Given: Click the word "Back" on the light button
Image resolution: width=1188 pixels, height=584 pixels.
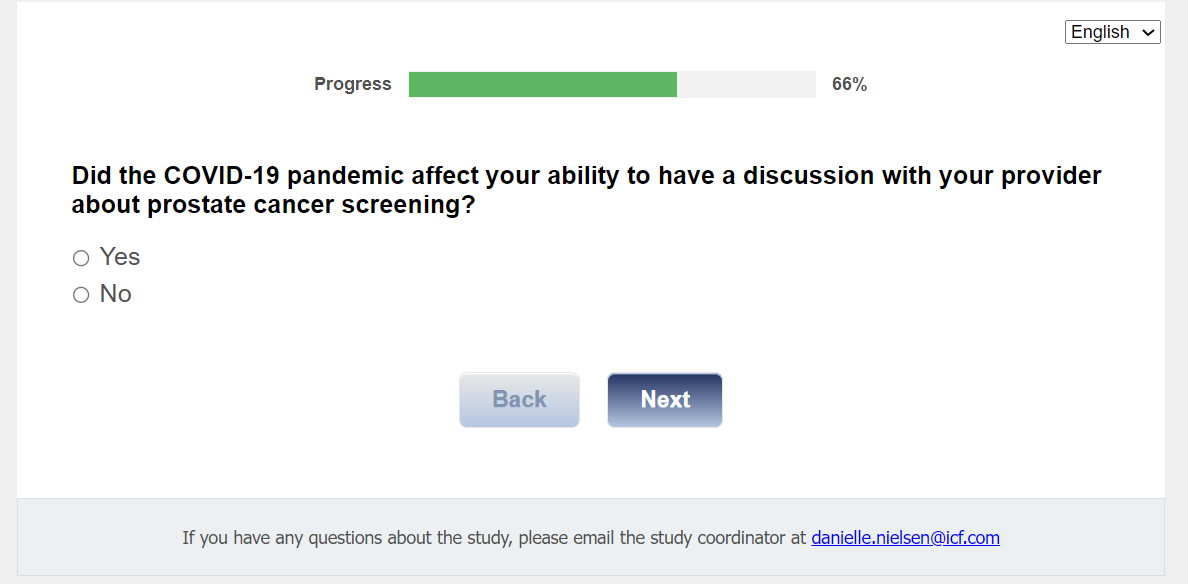Looking at the screenshot, I should pos(519,400).
